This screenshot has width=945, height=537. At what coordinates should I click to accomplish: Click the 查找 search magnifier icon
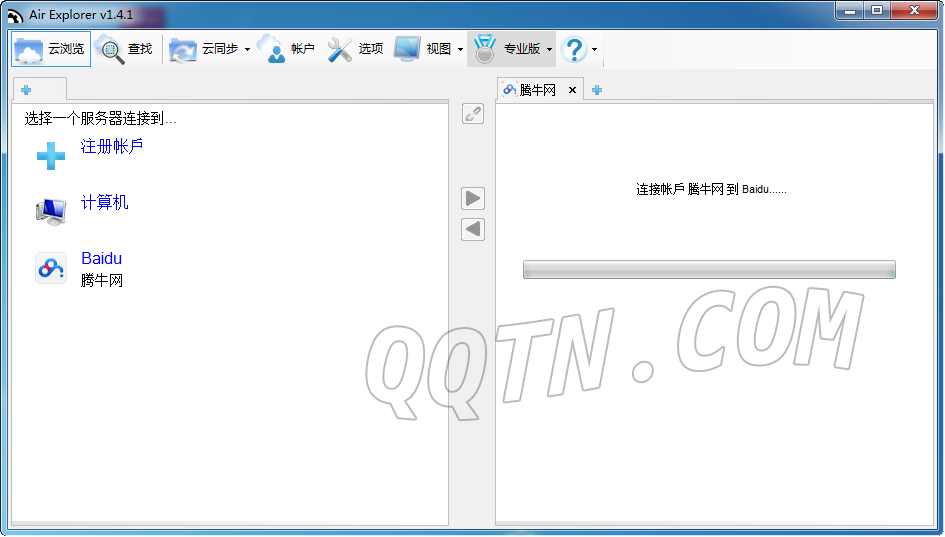click(x=110, y=50)
